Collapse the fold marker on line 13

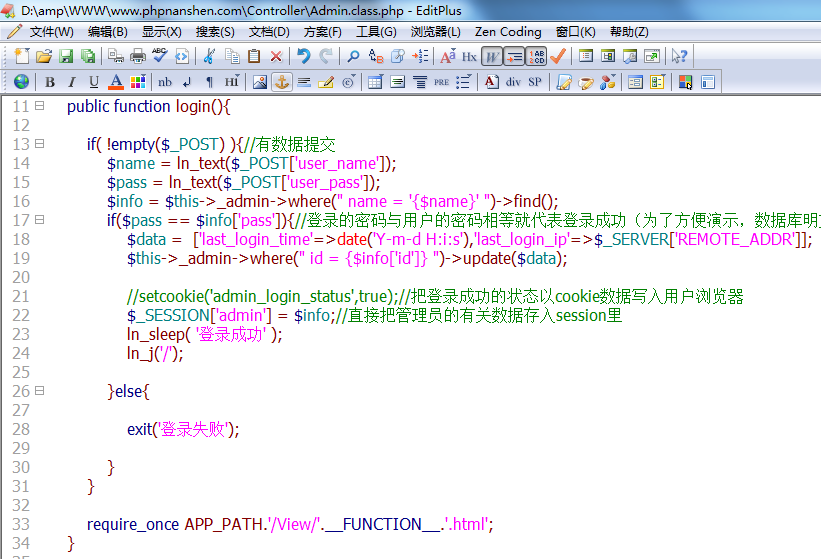coord(39,143)
